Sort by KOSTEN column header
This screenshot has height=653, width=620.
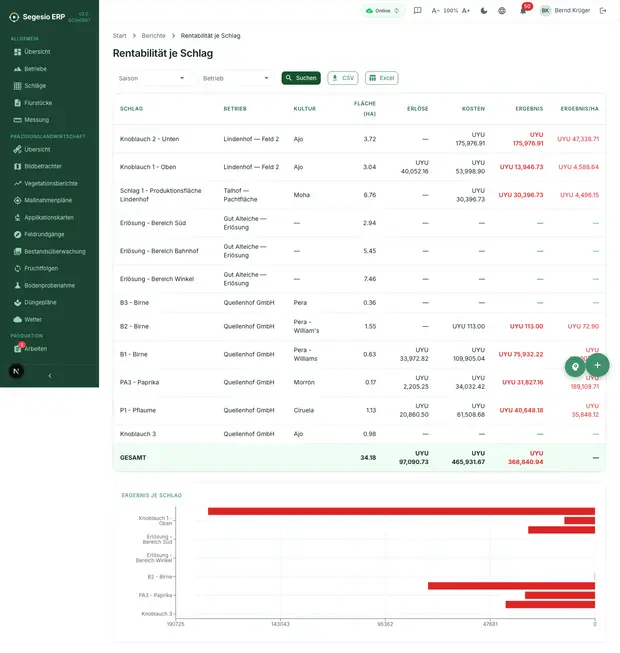click(x=473, y=109)
